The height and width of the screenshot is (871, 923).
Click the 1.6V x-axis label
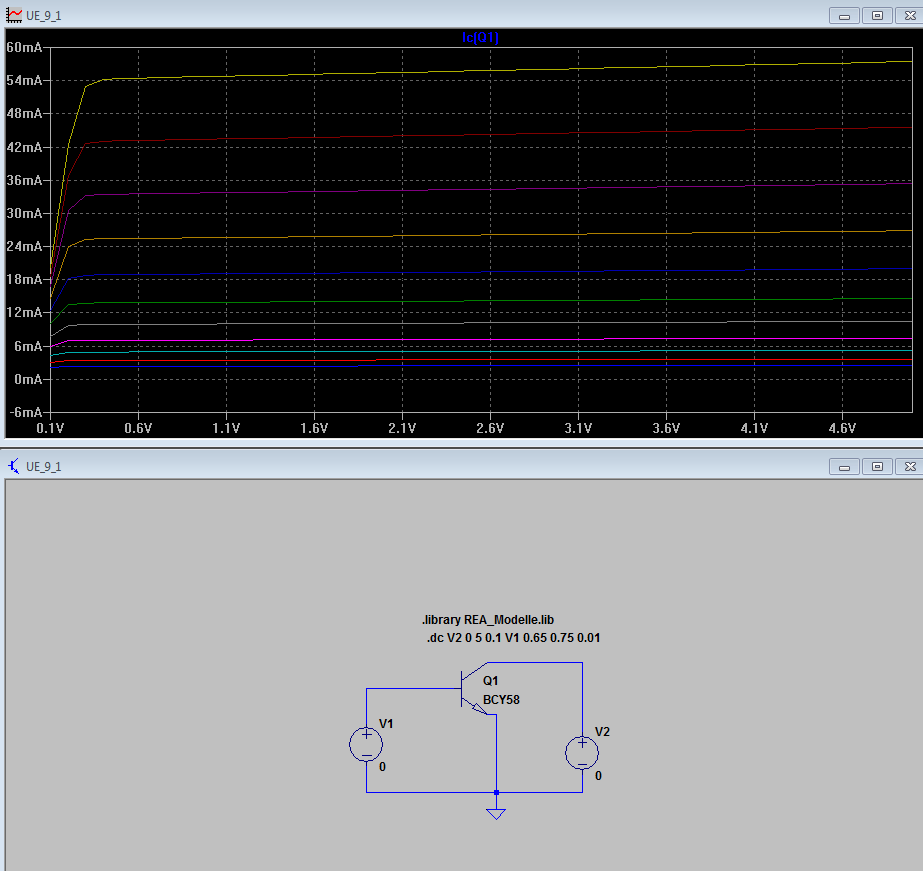point(314,428)
